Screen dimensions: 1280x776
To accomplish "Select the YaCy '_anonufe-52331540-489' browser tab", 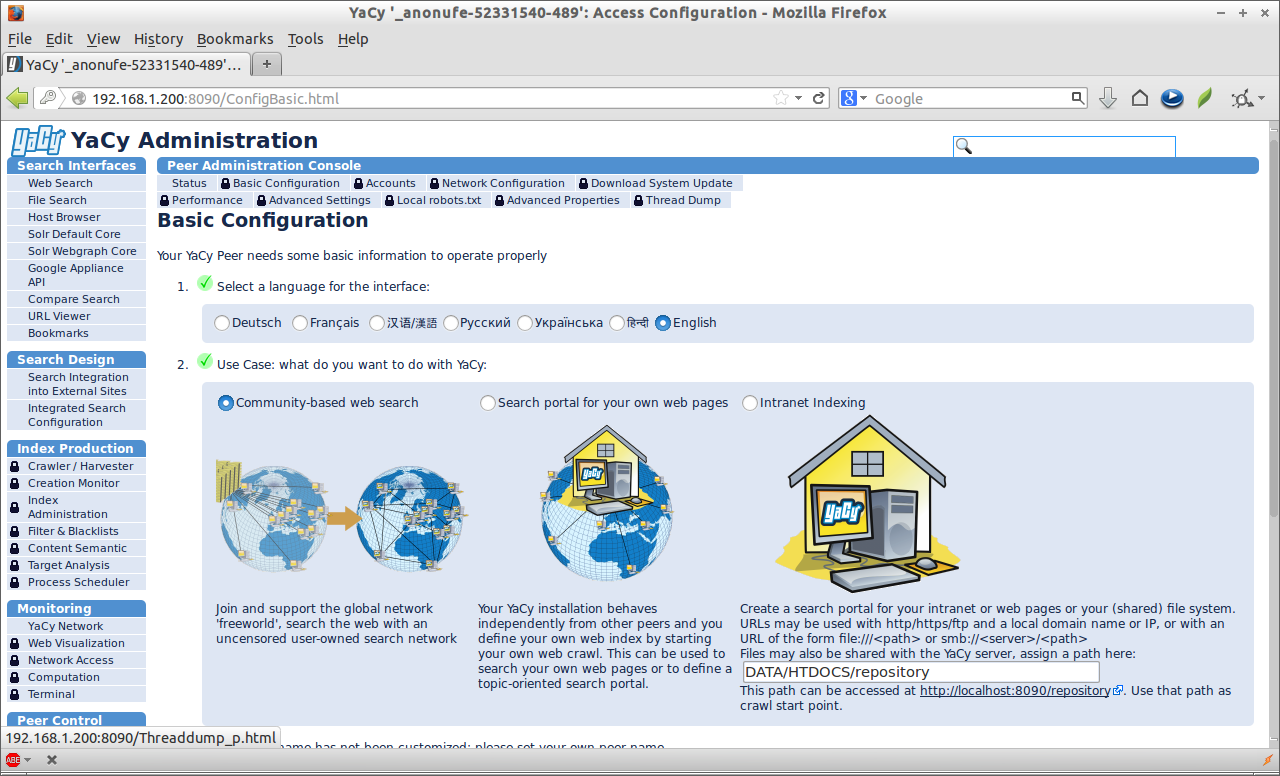I will (126, 65).
